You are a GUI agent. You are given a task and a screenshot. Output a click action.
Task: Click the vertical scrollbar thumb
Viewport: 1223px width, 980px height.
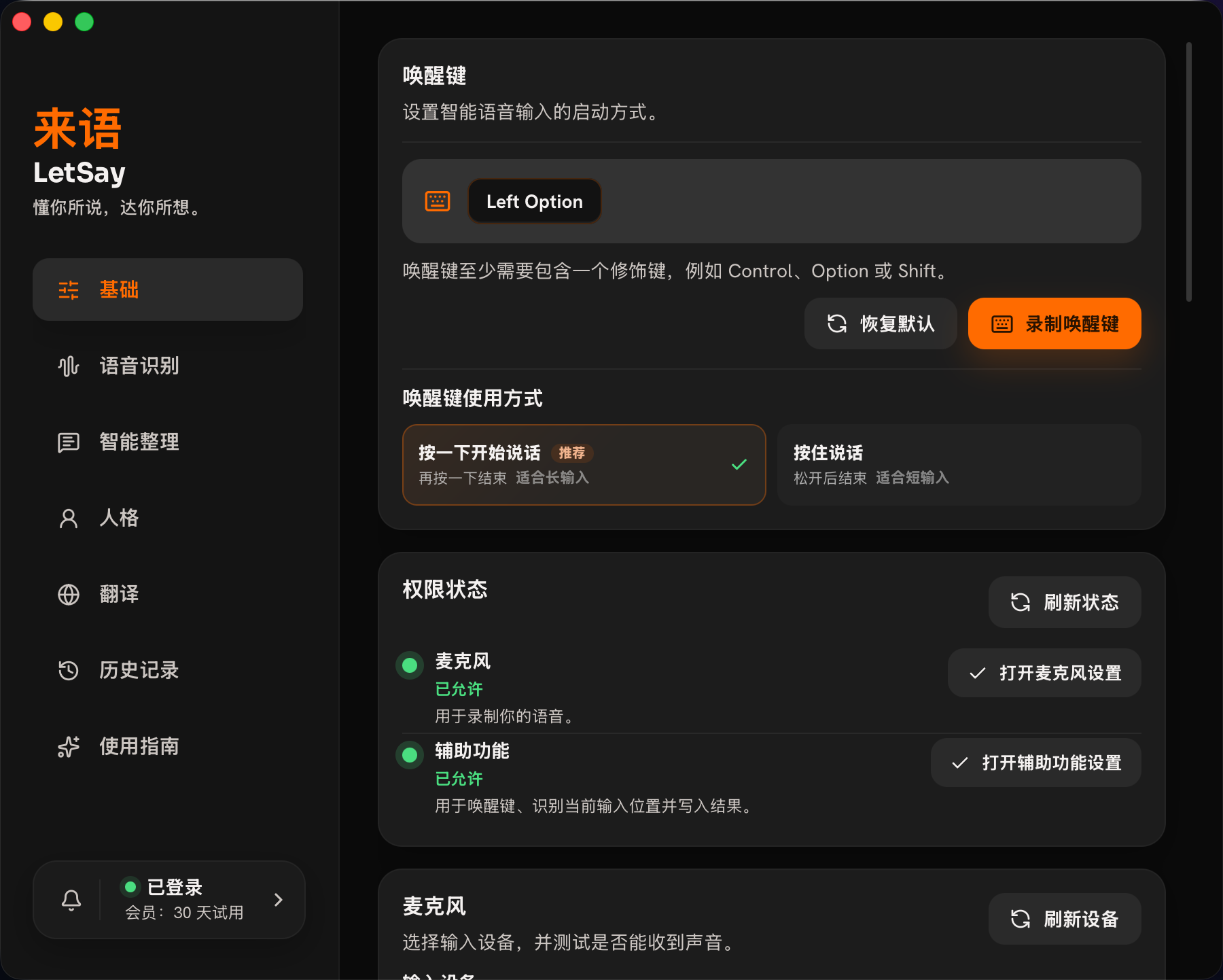click(x=1189, y=172)
